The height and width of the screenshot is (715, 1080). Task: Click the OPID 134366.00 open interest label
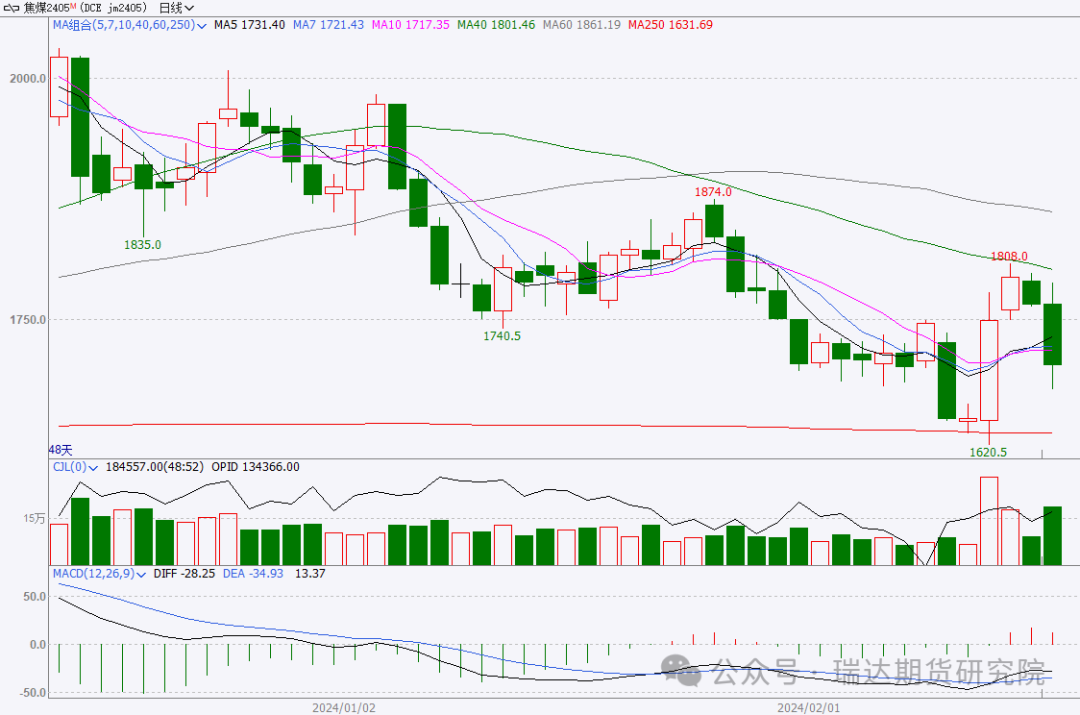point(253,466)
